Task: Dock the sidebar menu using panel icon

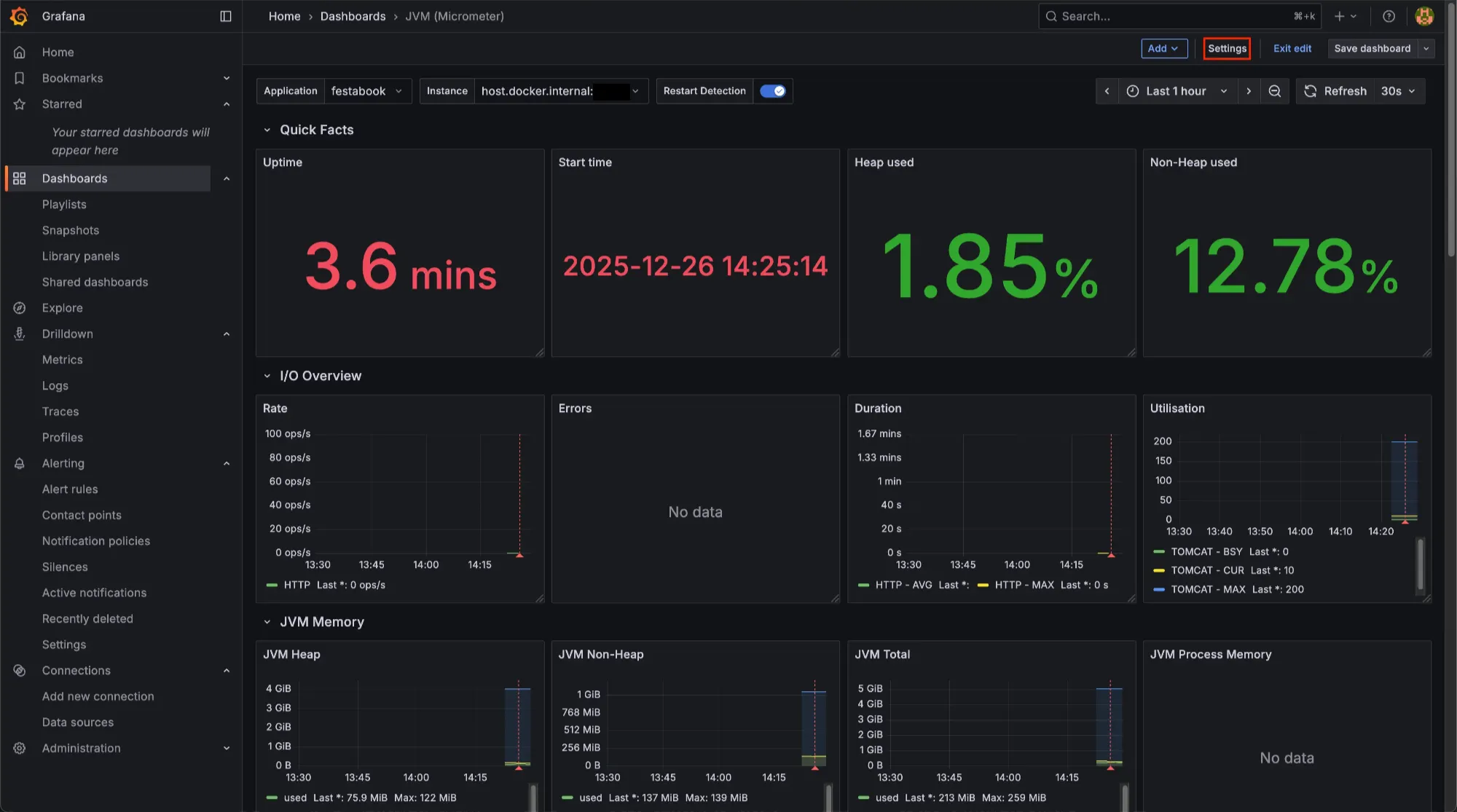Action: [x=226, y=16]
